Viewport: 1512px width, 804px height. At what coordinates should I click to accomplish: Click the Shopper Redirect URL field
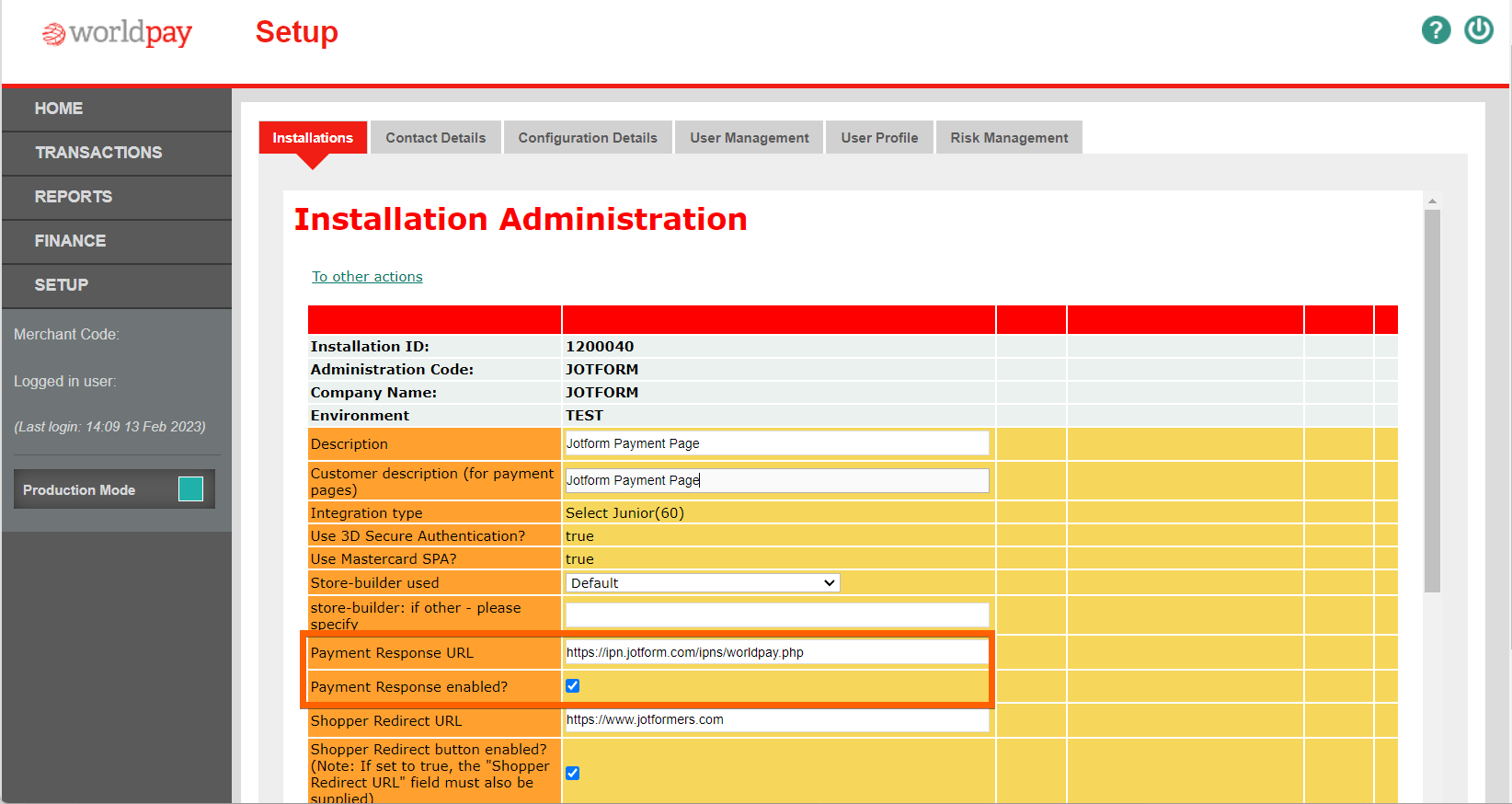pyautogui.click(x=777, y=720)
